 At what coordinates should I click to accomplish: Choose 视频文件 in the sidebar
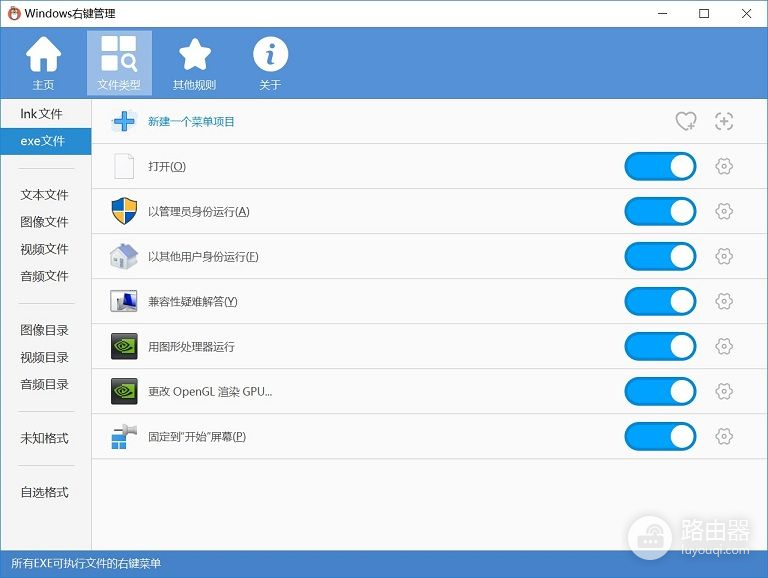pos(46,249)
